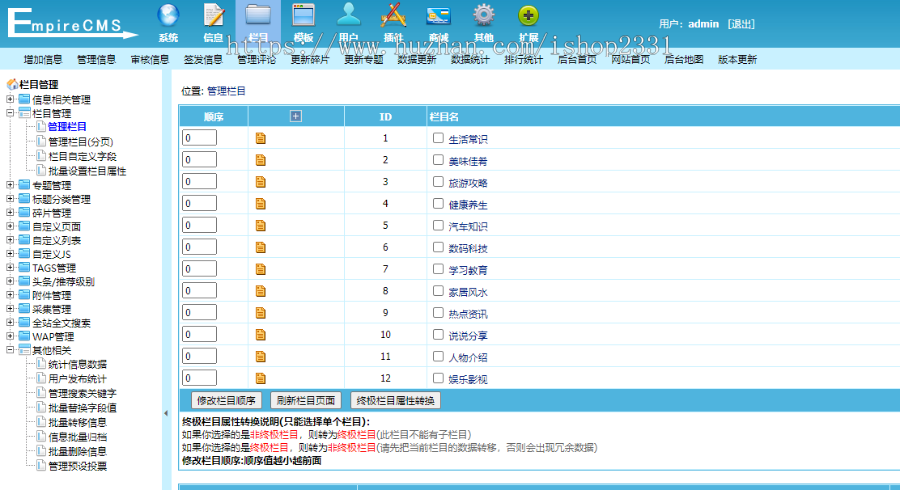Open 审核信息 in the menu bar
Screen dimensions: 900x490
coord(149,59)
